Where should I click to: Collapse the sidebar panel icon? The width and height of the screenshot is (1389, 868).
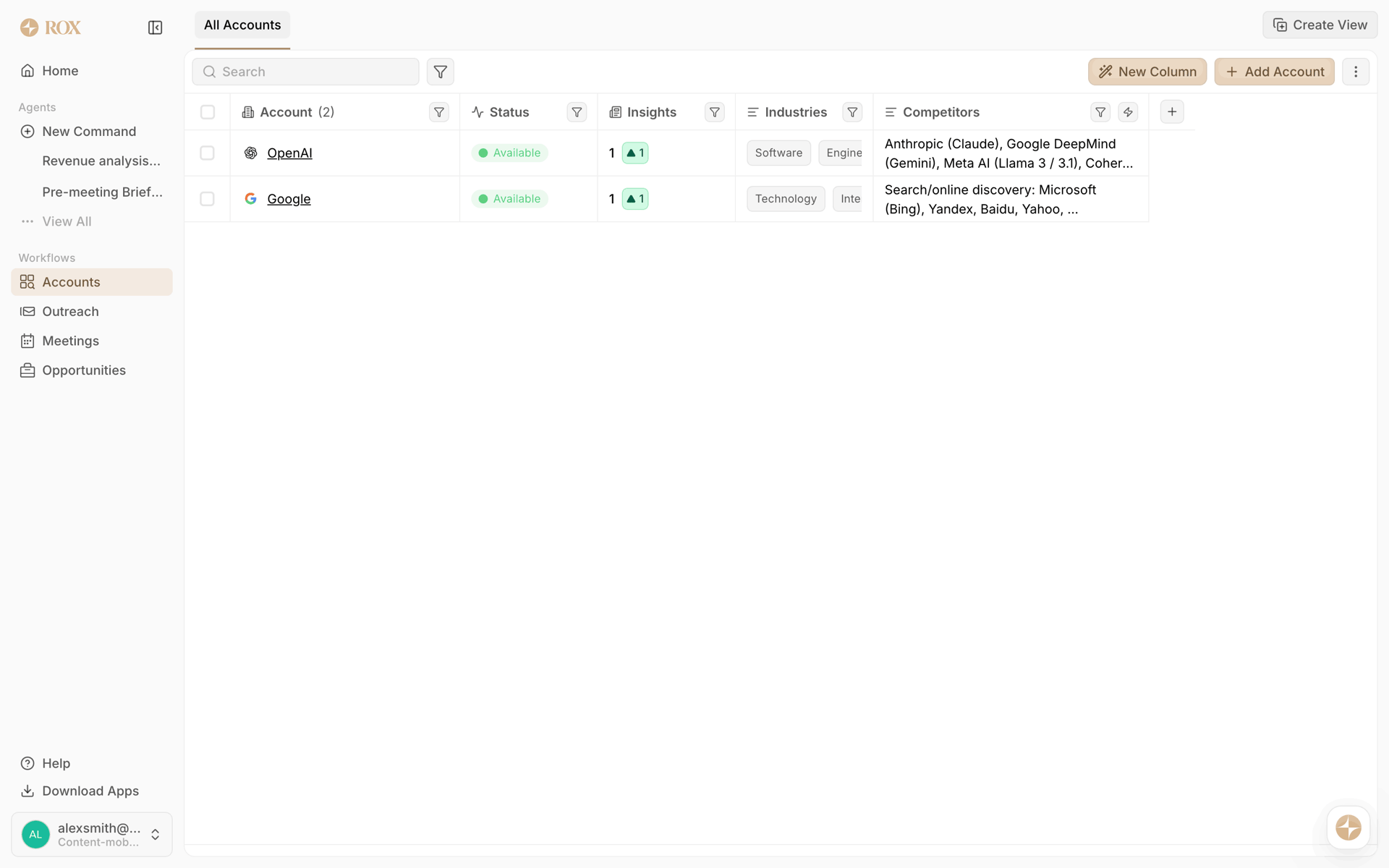coord(155,27)
